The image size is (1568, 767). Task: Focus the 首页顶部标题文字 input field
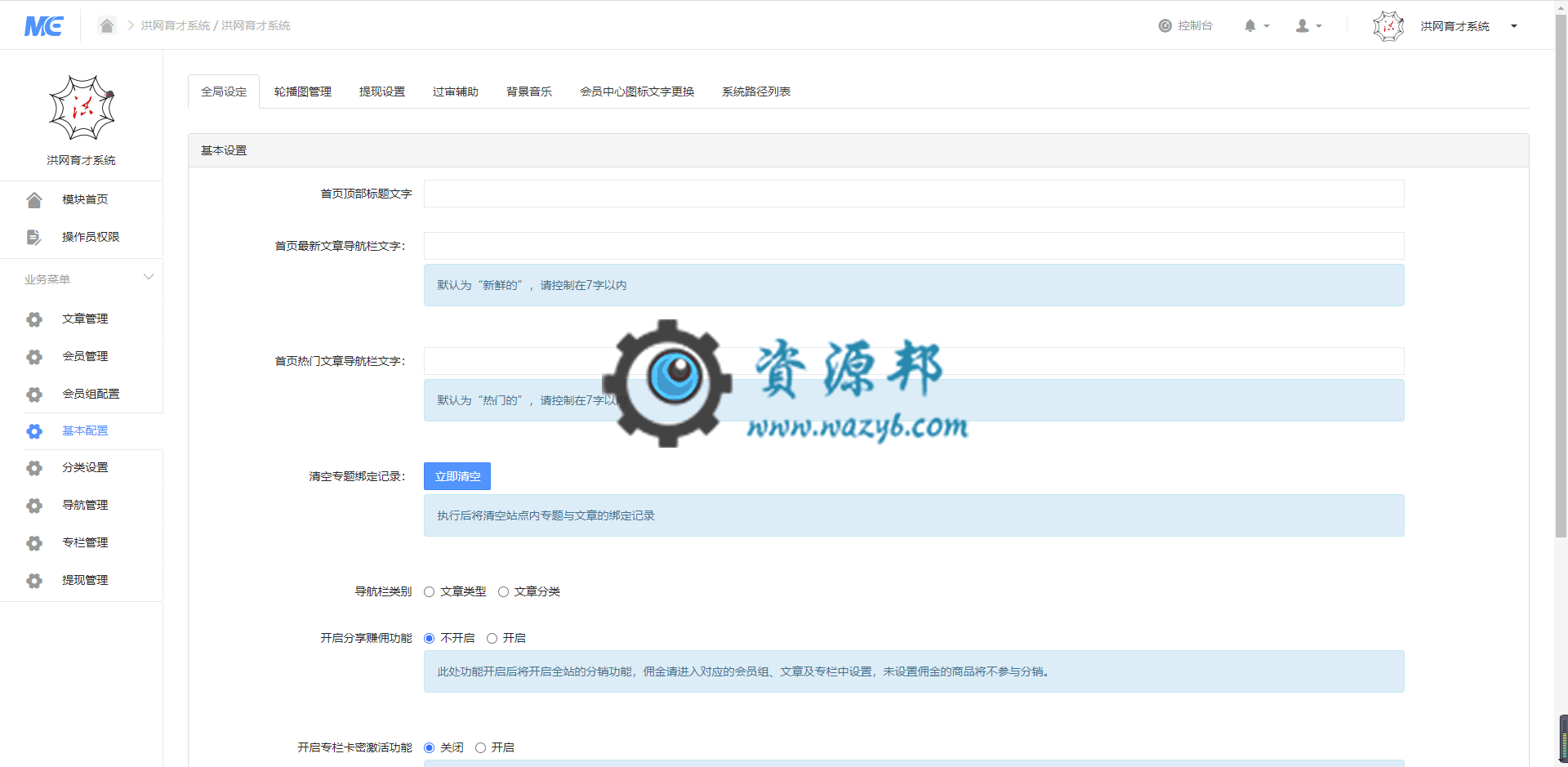tap(914, 194)
